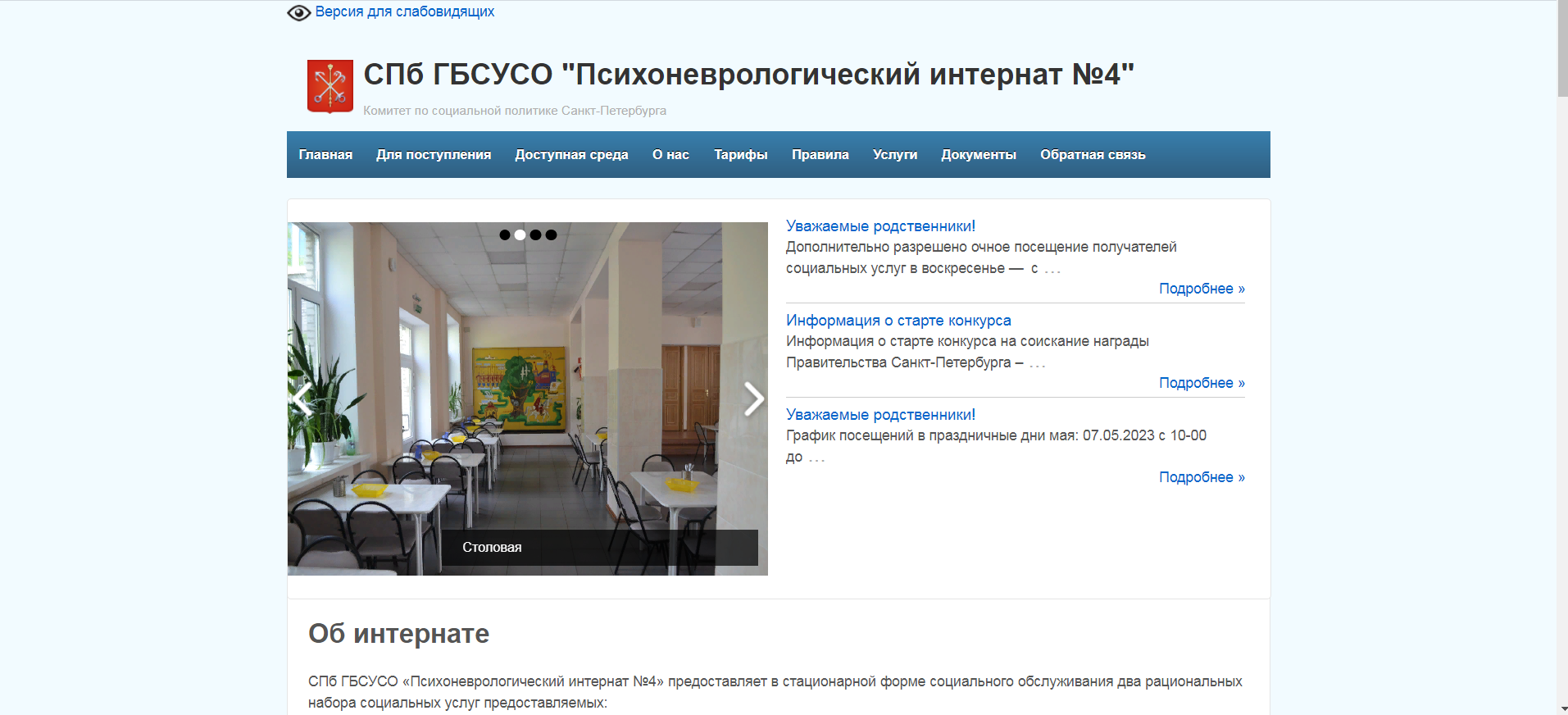Select first slider pagination dot
1568x715 pixels.
pyautogui.click(x=505, y=235)
